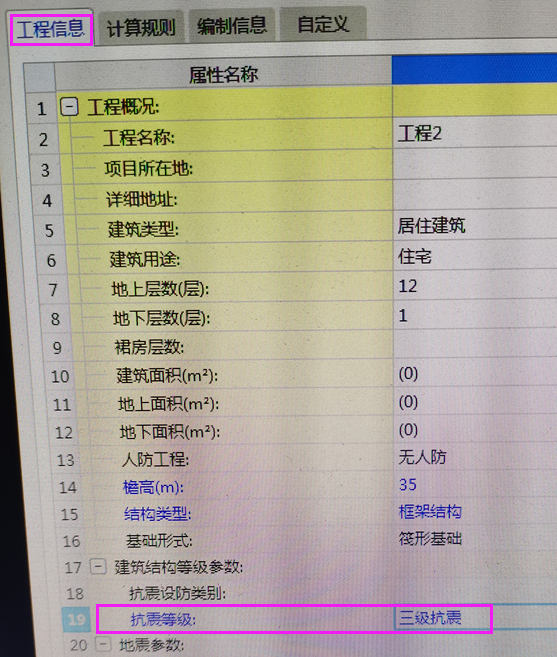Click the empty 详细地址 value cell
Screen dimensions: 557x657
coord(474,195)
